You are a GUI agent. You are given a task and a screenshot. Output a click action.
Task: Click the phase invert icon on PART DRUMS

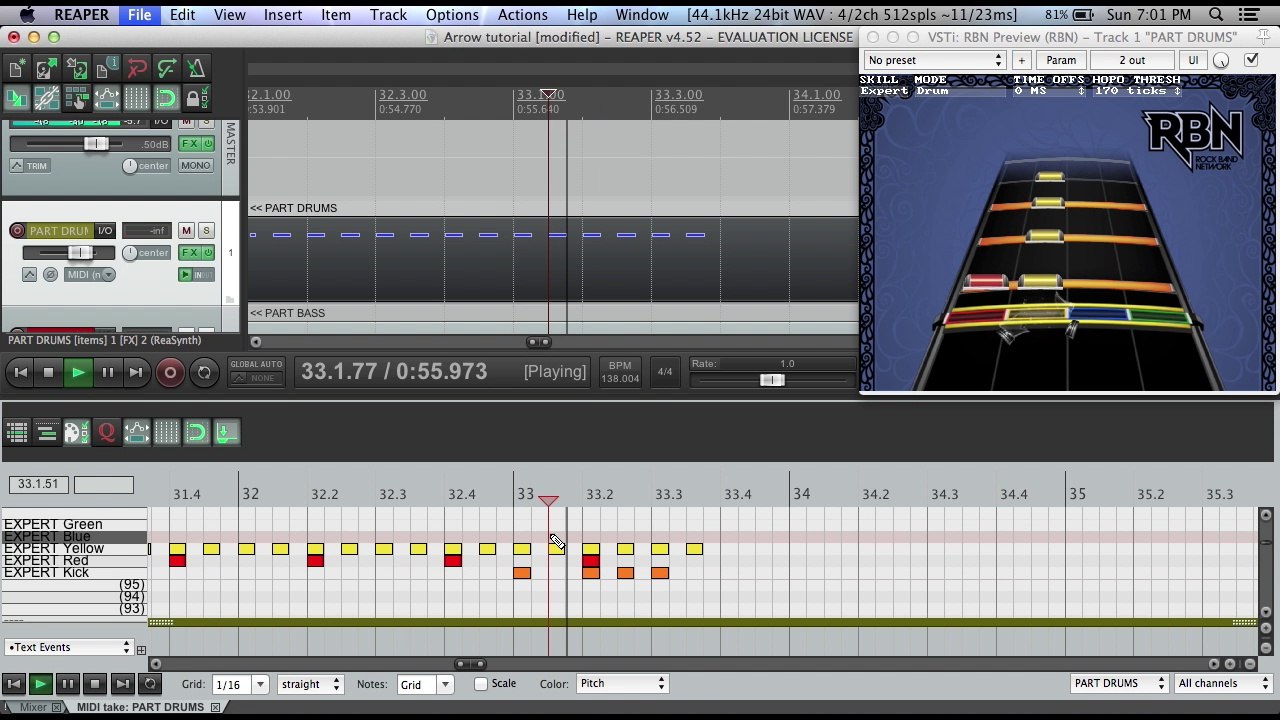coord(50,275)
